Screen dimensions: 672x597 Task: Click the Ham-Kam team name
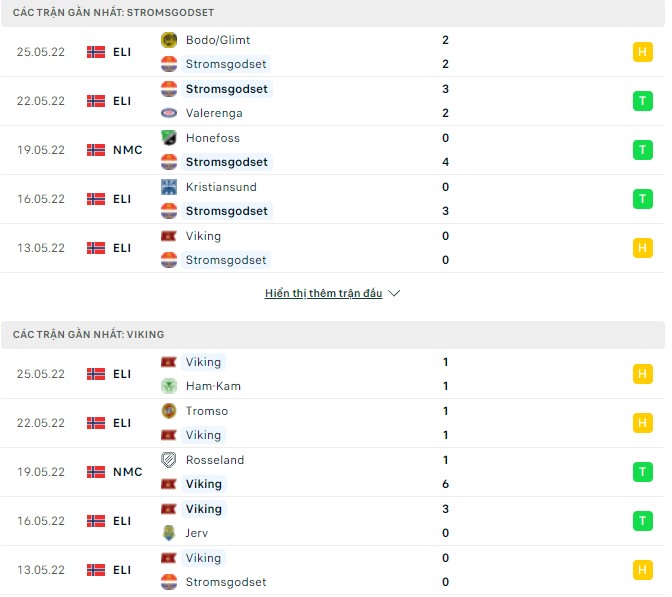point(213,386)
